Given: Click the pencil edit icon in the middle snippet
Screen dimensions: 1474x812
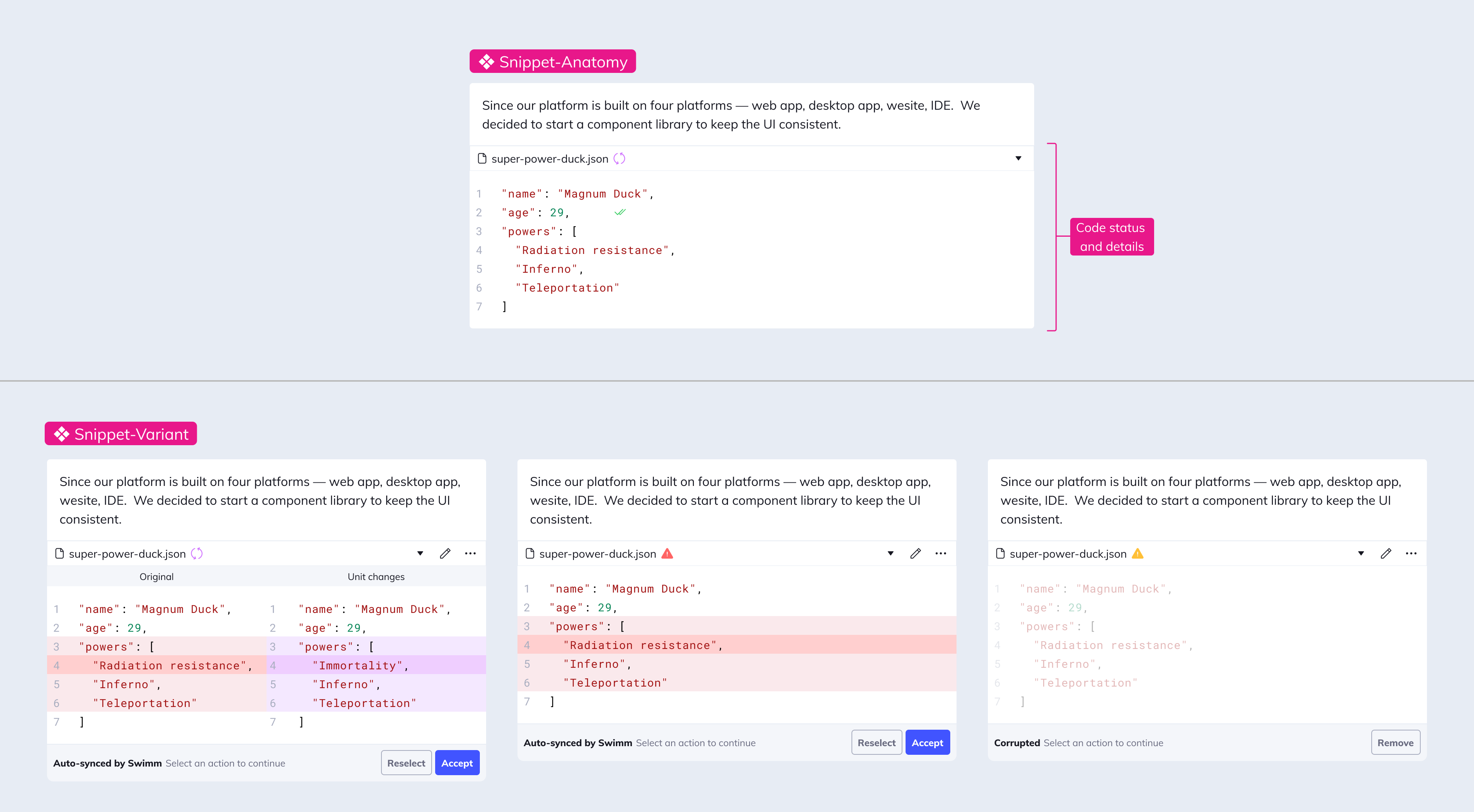Looking at the screenshot, I should pyautogui.click(x=915, y=553).
